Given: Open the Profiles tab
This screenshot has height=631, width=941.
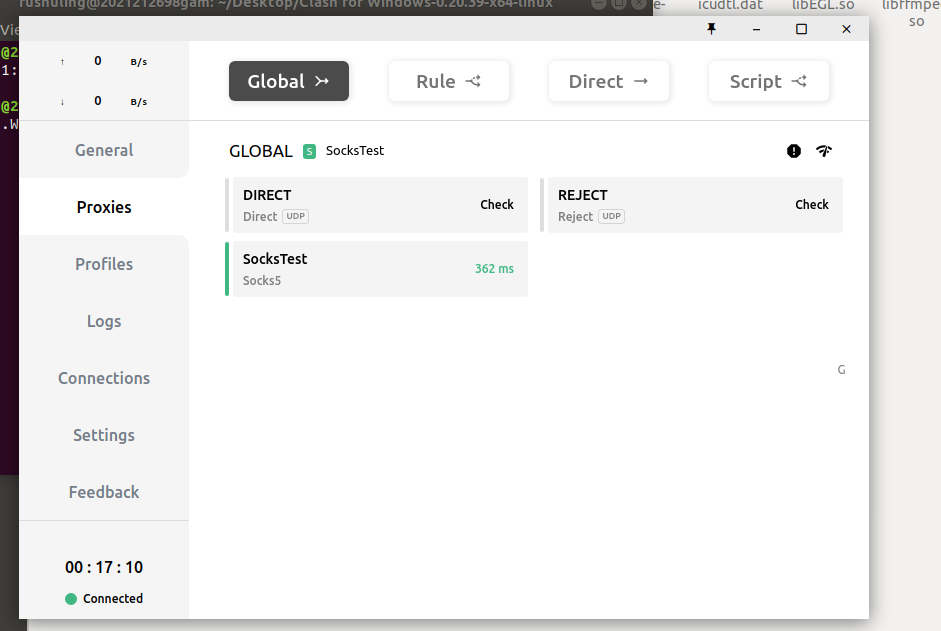Looking at the screenshot, I should click(104, 264).
